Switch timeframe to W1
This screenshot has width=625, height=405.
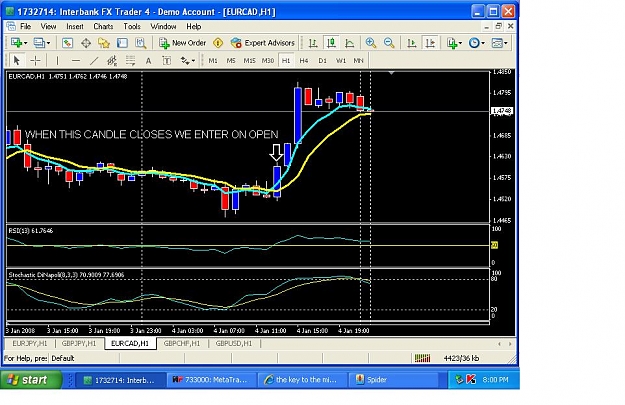[341, 61]
